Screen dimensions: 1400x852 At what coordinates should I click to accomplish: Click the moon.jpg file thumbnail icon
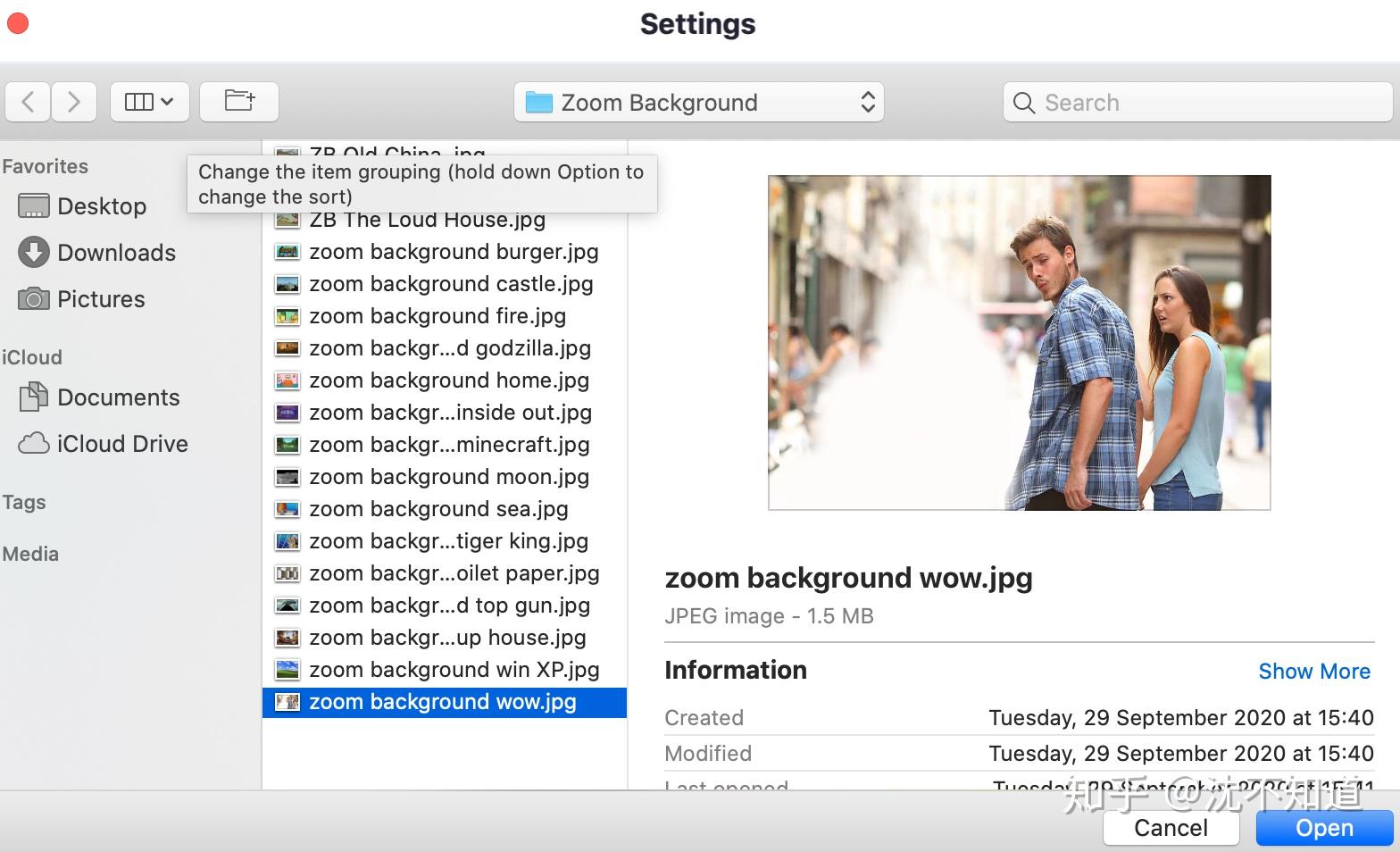tap(287, 477)
